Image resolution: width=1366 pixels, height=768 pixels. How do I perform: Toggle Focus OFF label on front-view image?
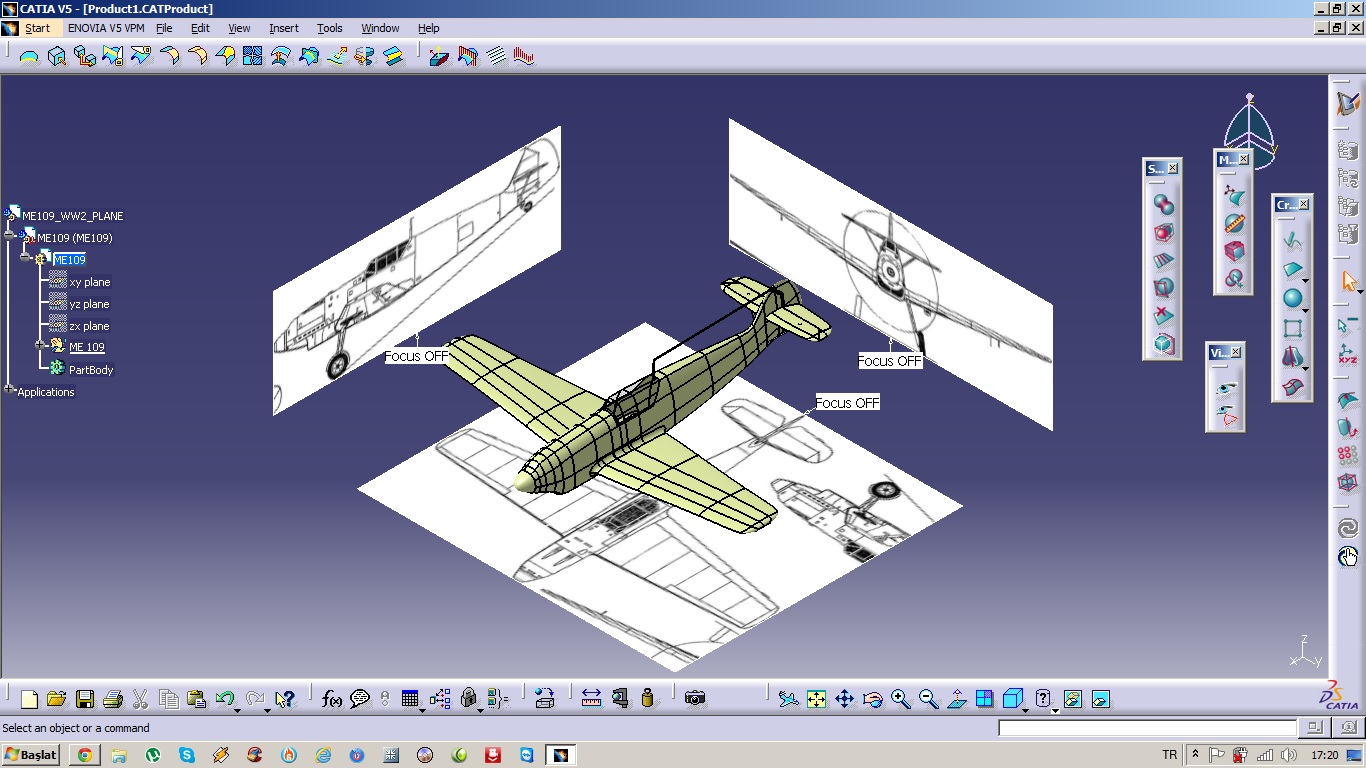890,361
